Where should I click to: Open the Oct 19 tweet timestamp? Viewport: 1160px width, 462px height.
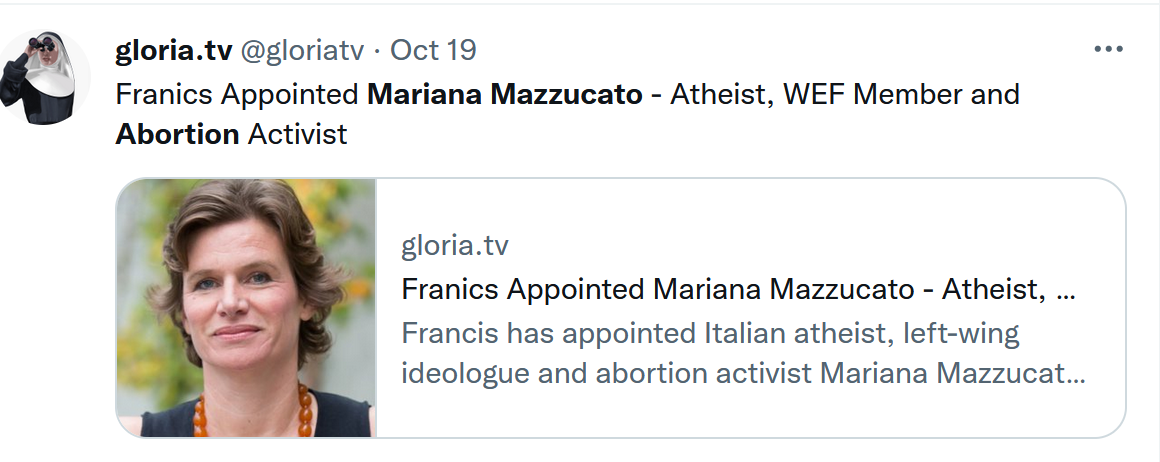tap(433, 49)
